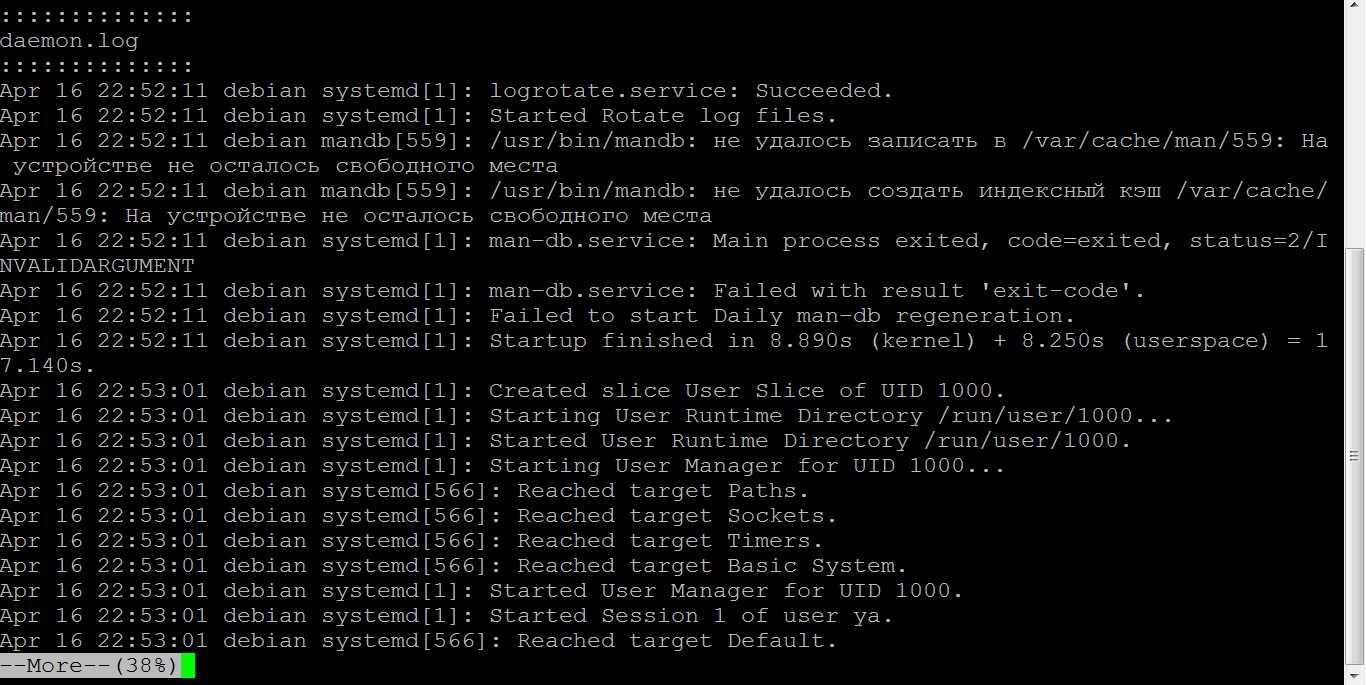This screenshot has height=685, width=1366.
Task: Click the mandb[559] 'не удалось записать' error line
Action: click(x=664, y=153)
